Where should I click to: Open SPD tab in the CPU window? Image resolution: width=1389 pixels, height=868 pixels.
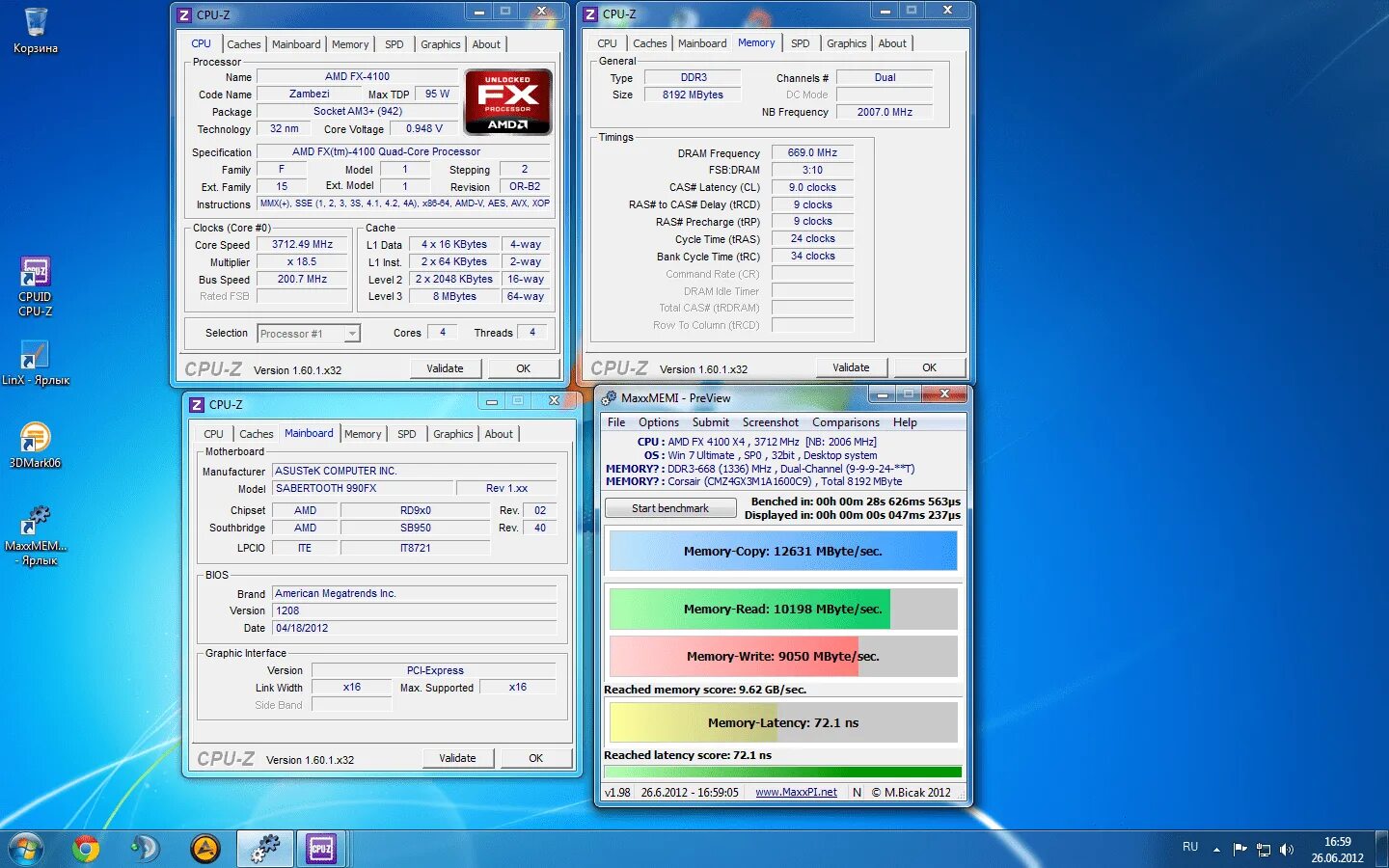[x=395, y=44]
